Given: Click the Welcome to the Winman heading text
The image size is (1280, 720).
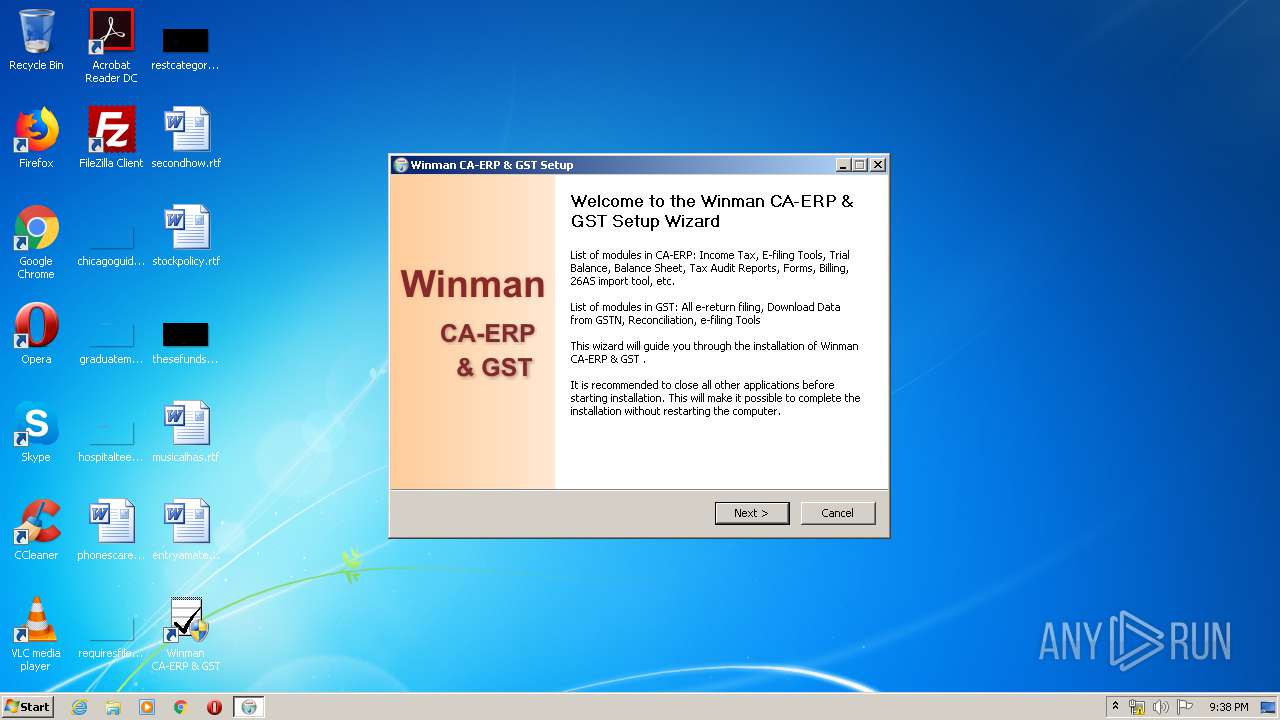Looking at the screenshot, I should point(712,211).
